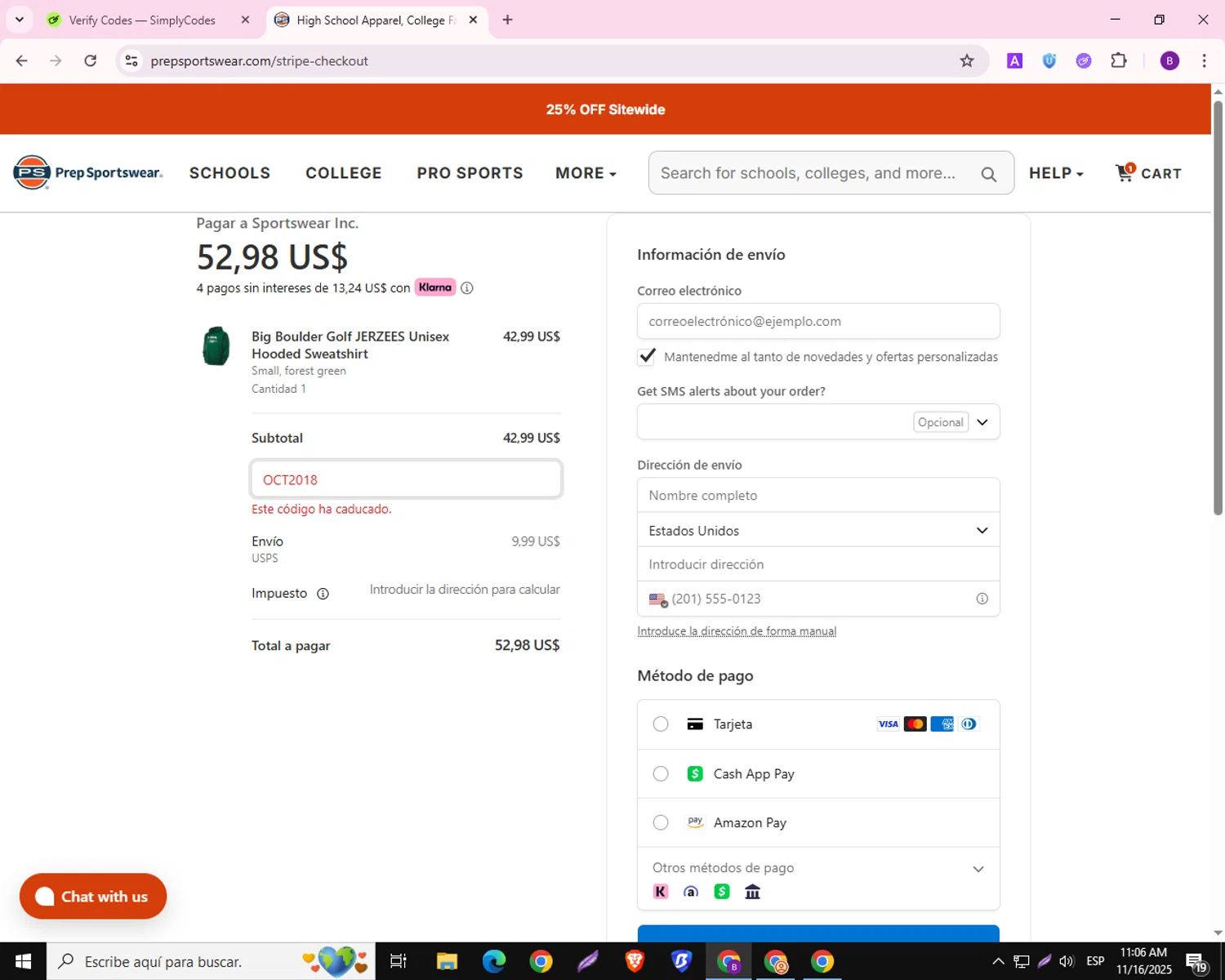Open Task View on the taskbar
This screenshot has width=1225, height=980.
[x=399, y=961]
